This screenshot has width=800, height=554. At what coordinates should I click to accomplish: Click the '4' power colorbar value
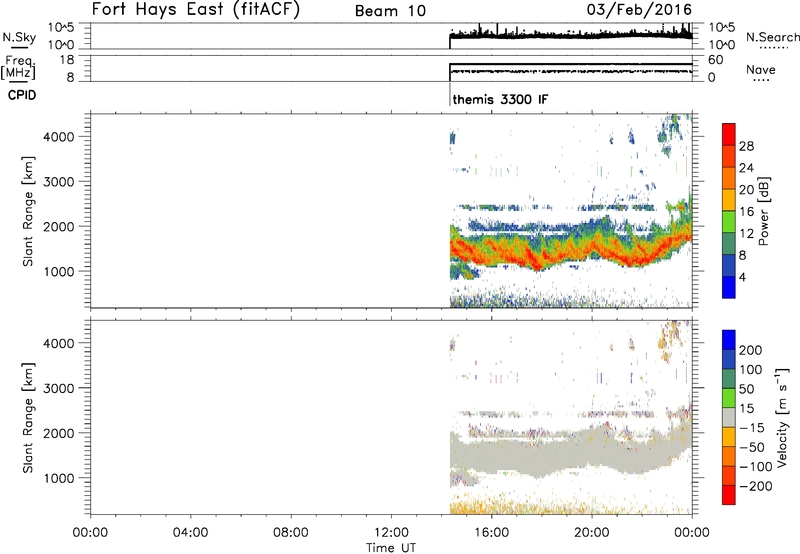[742, 277]
